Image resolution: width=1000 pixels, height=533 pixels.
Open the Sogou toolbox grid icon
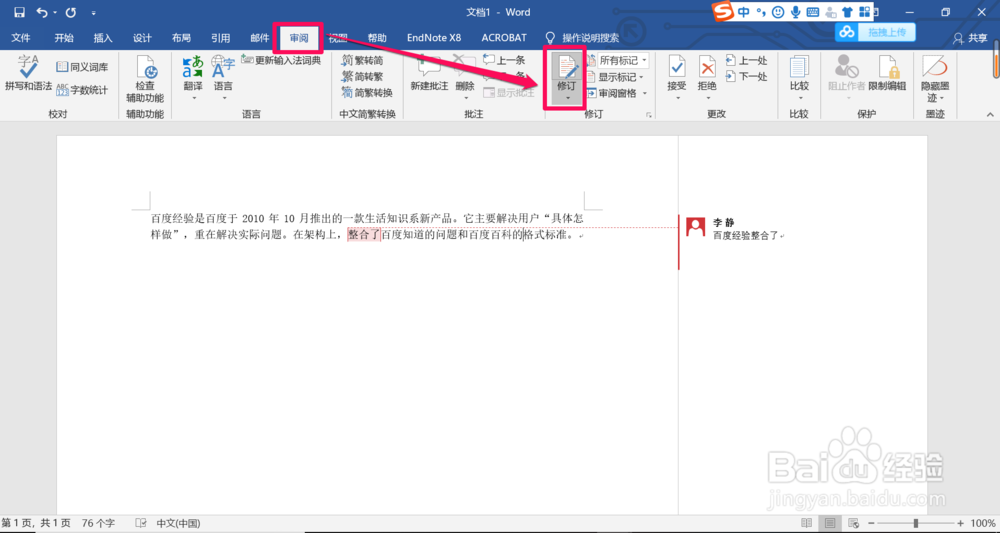864,12
